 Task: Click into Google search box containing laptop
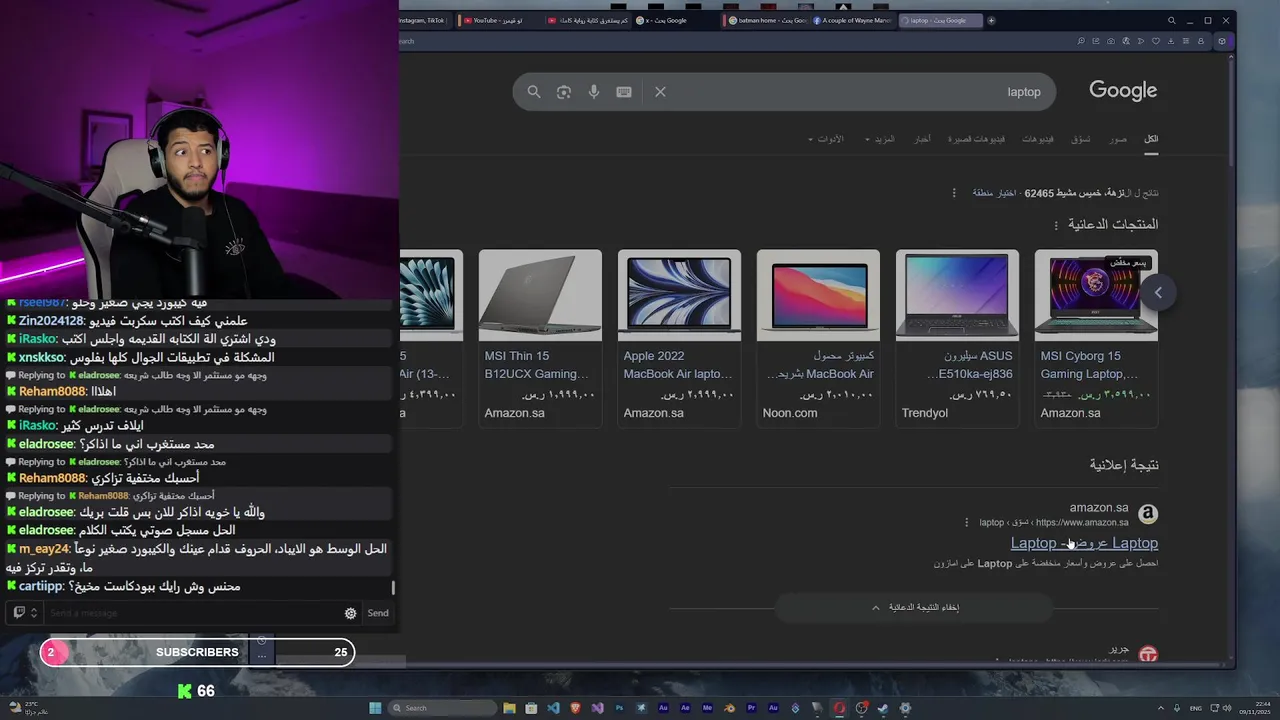784,92
